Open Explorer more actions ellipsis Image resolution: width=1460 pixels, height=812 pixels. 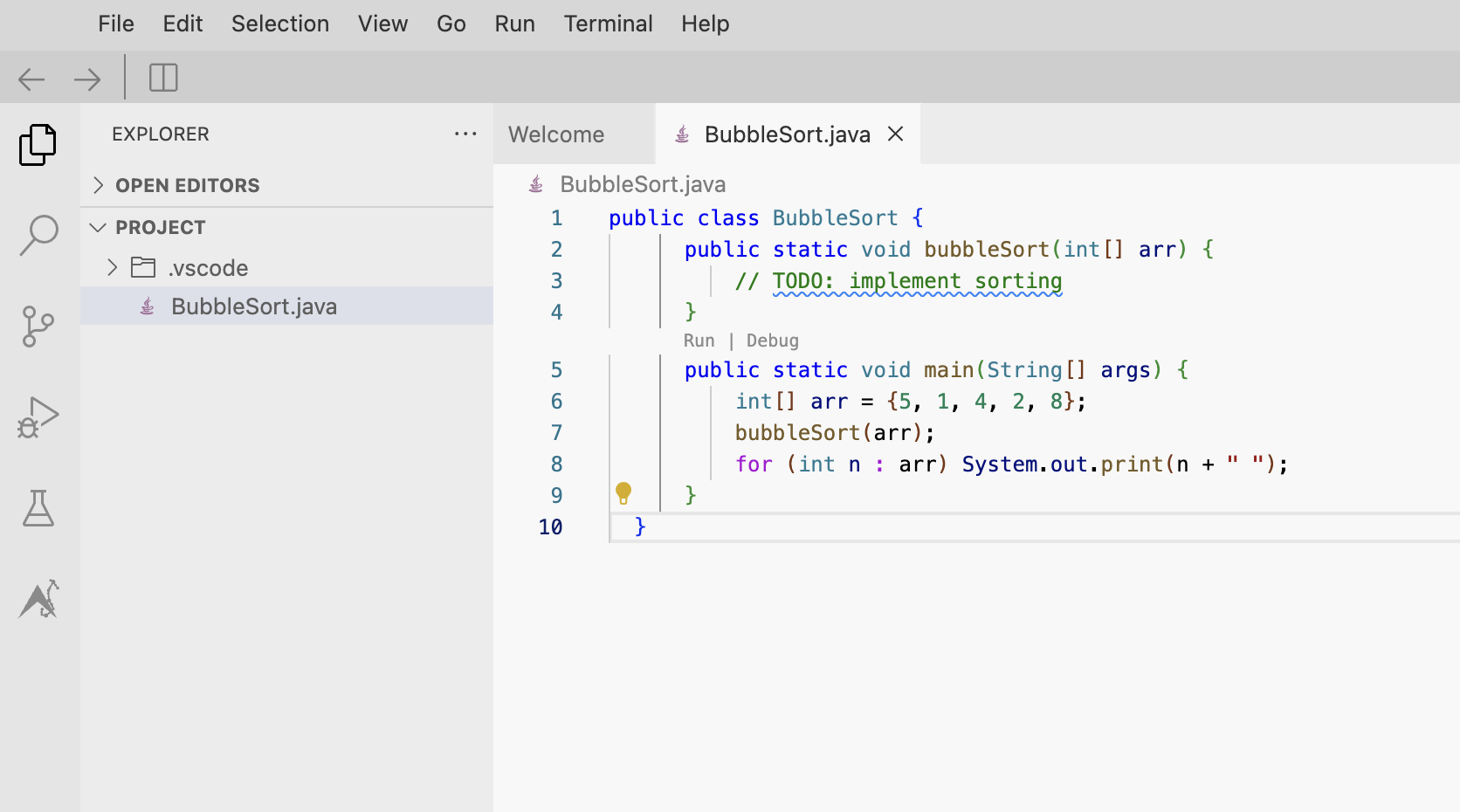465,134
